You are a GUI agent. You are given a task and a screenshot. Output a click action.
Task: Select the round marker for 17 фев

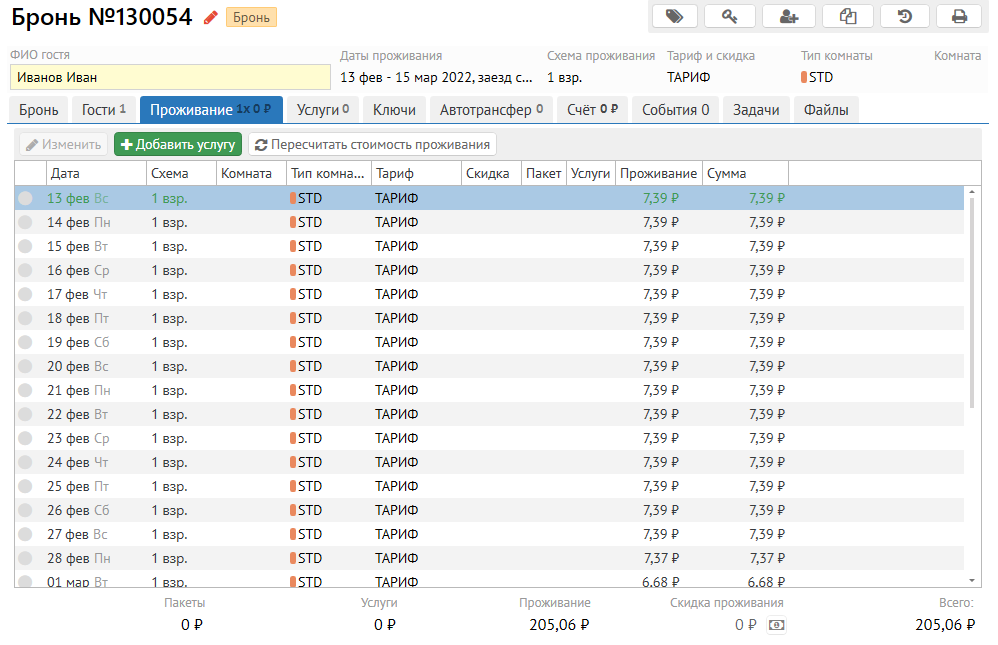[25, 294]
